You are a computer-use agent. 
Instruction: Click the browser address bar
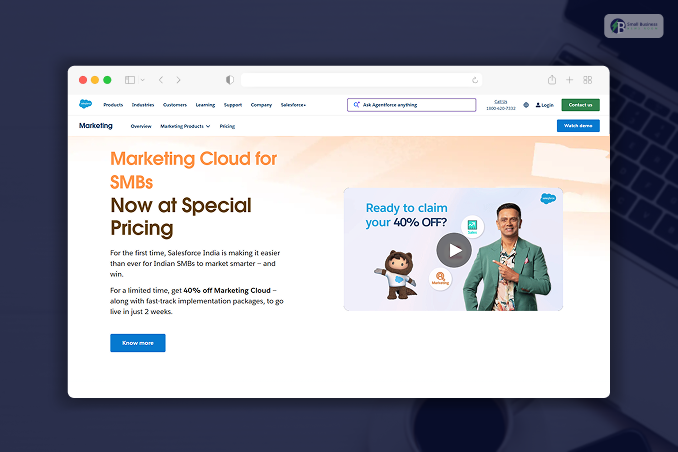coord(361,80)
